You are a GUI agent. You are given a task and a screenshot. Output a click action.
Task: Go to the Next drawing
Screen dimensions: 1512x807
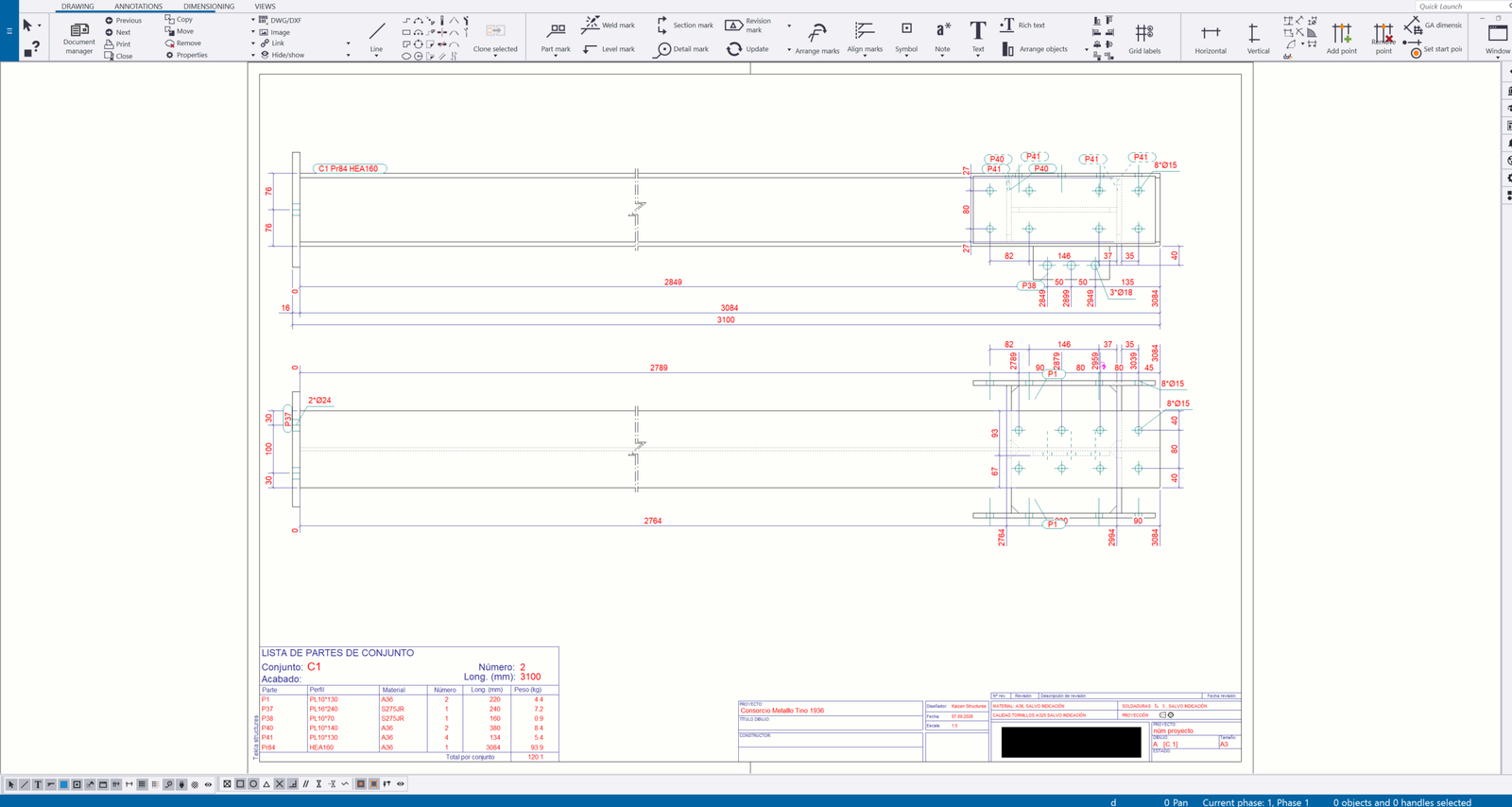117,32
